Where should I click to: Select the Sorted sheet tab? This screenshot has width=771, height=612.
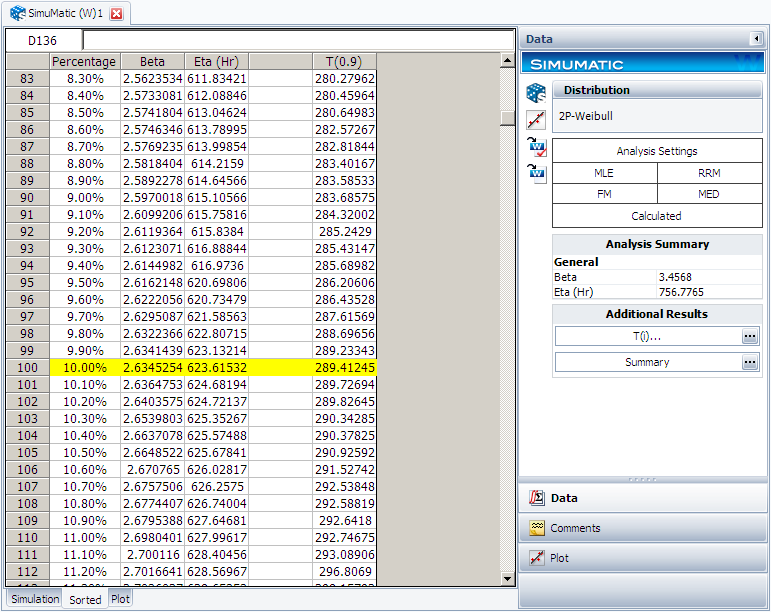coord(85,600)
